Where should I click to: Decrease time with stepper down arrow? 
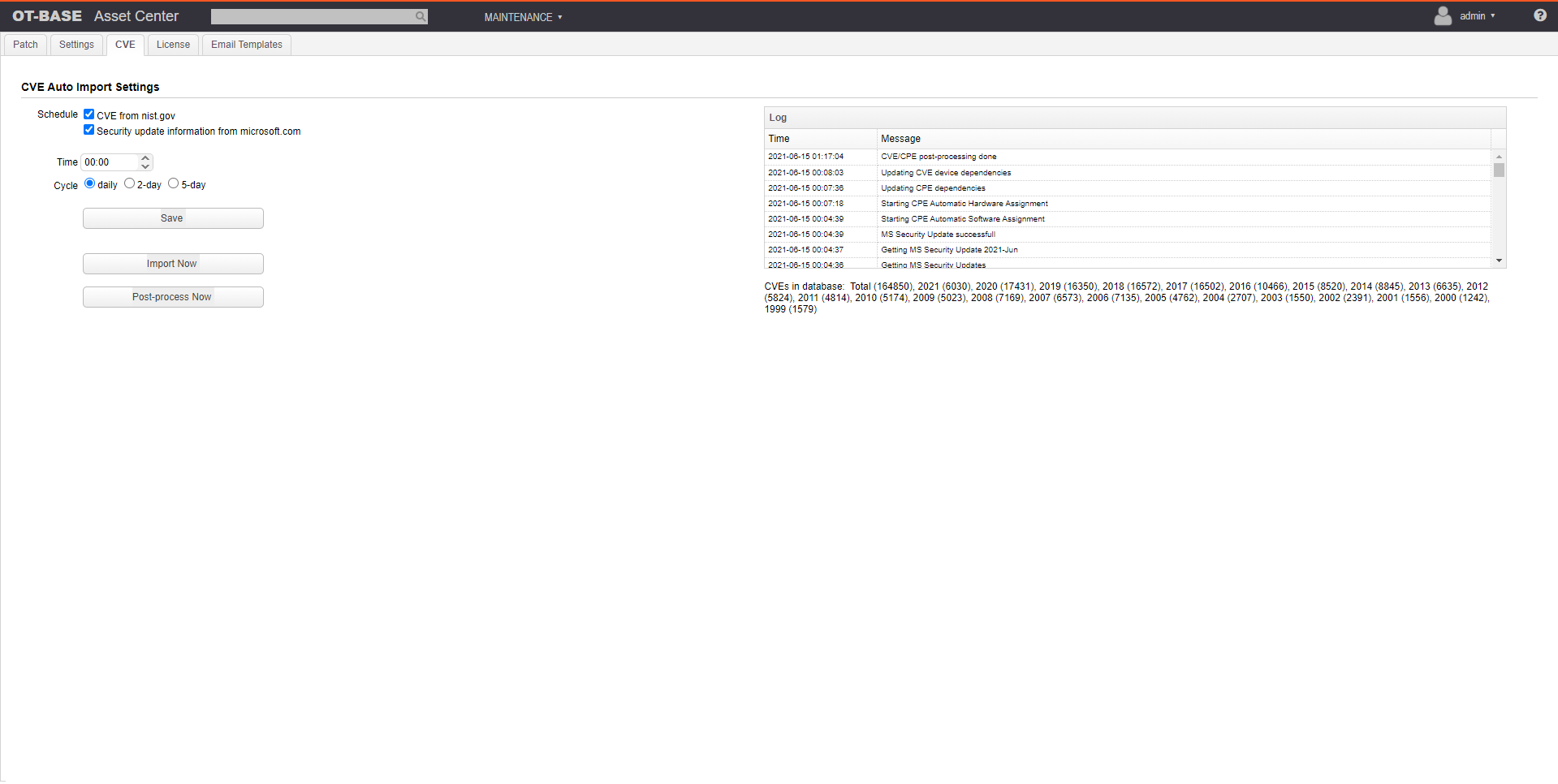point(145,166)
